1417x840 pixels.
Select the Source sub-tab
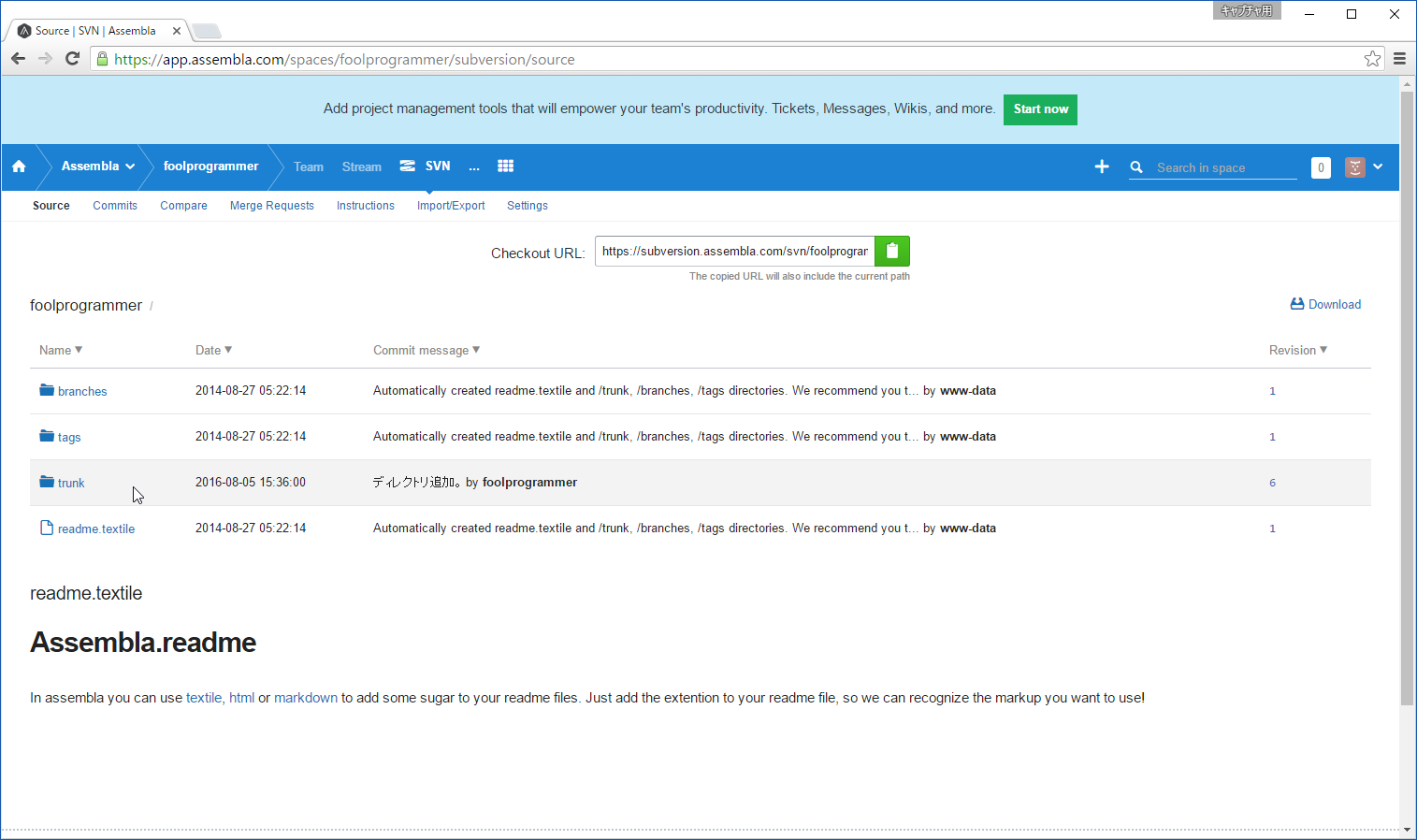[x=51, y=206]
